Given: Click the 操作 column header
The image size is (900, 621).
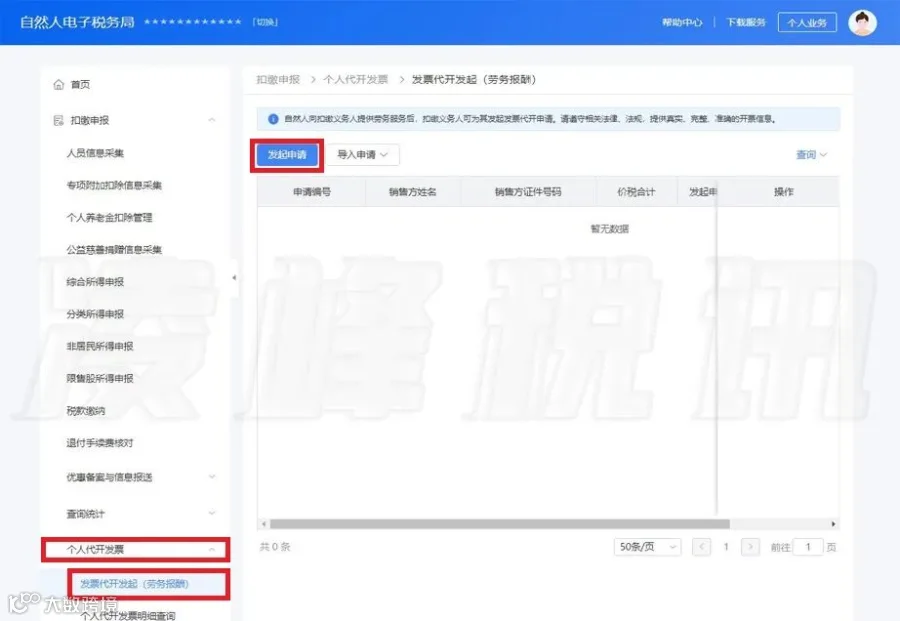Looking at the screenshot, I should pos(783,192).
